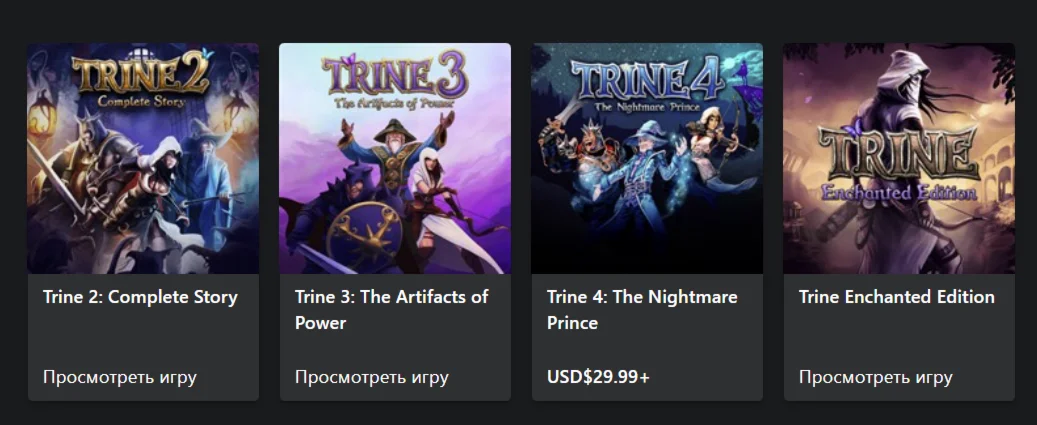Select the Trine 4 logo in artwork
This screenshot has width=1037, height=425.
pyautogui.click(x=647, y=82)
